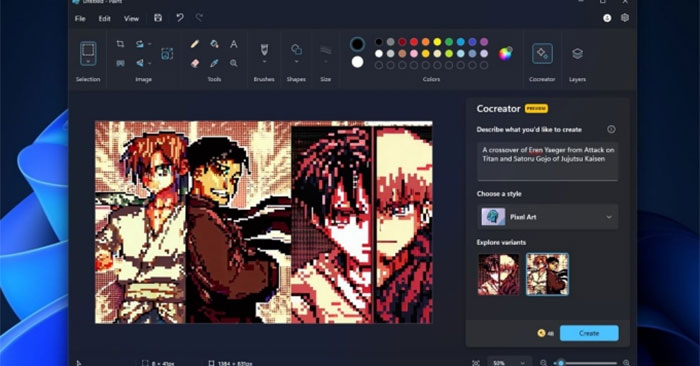700x366 pixels.
Task: Open the File menu
Action: pyautogui.click(x=80, y=18)
